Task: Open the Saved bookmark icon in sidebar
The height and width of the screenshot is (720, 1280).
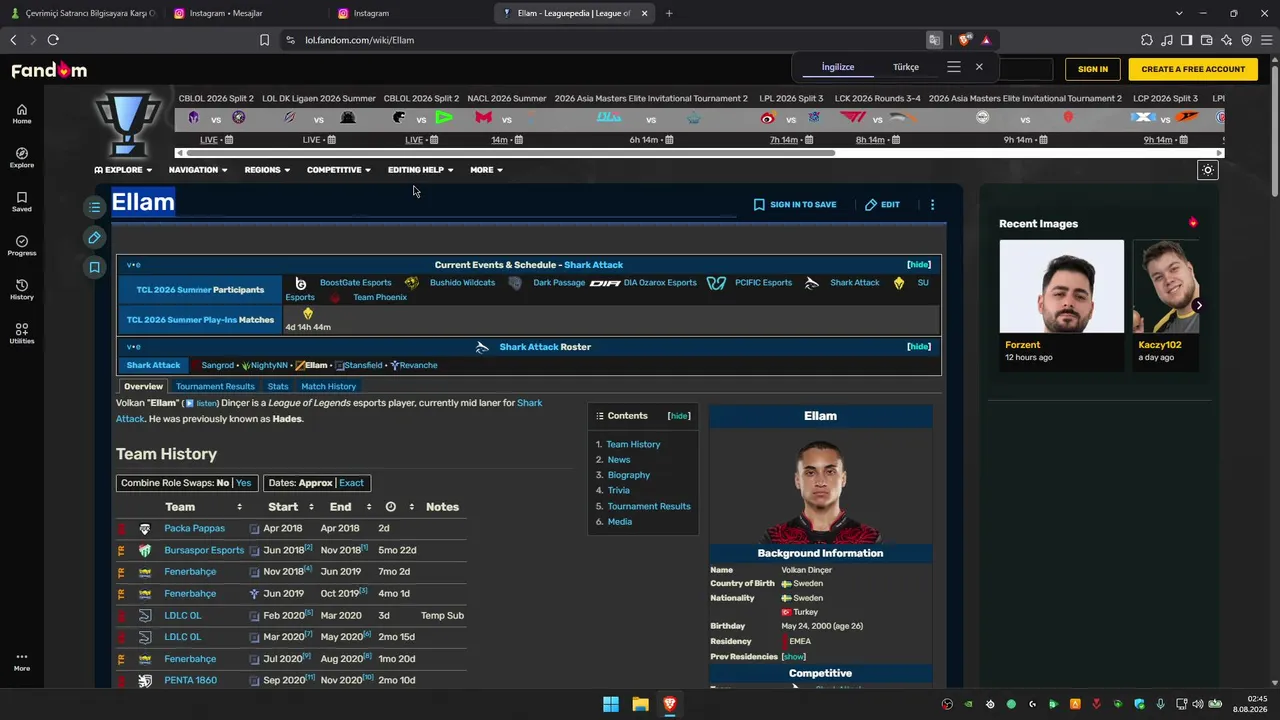Action: 22,202
